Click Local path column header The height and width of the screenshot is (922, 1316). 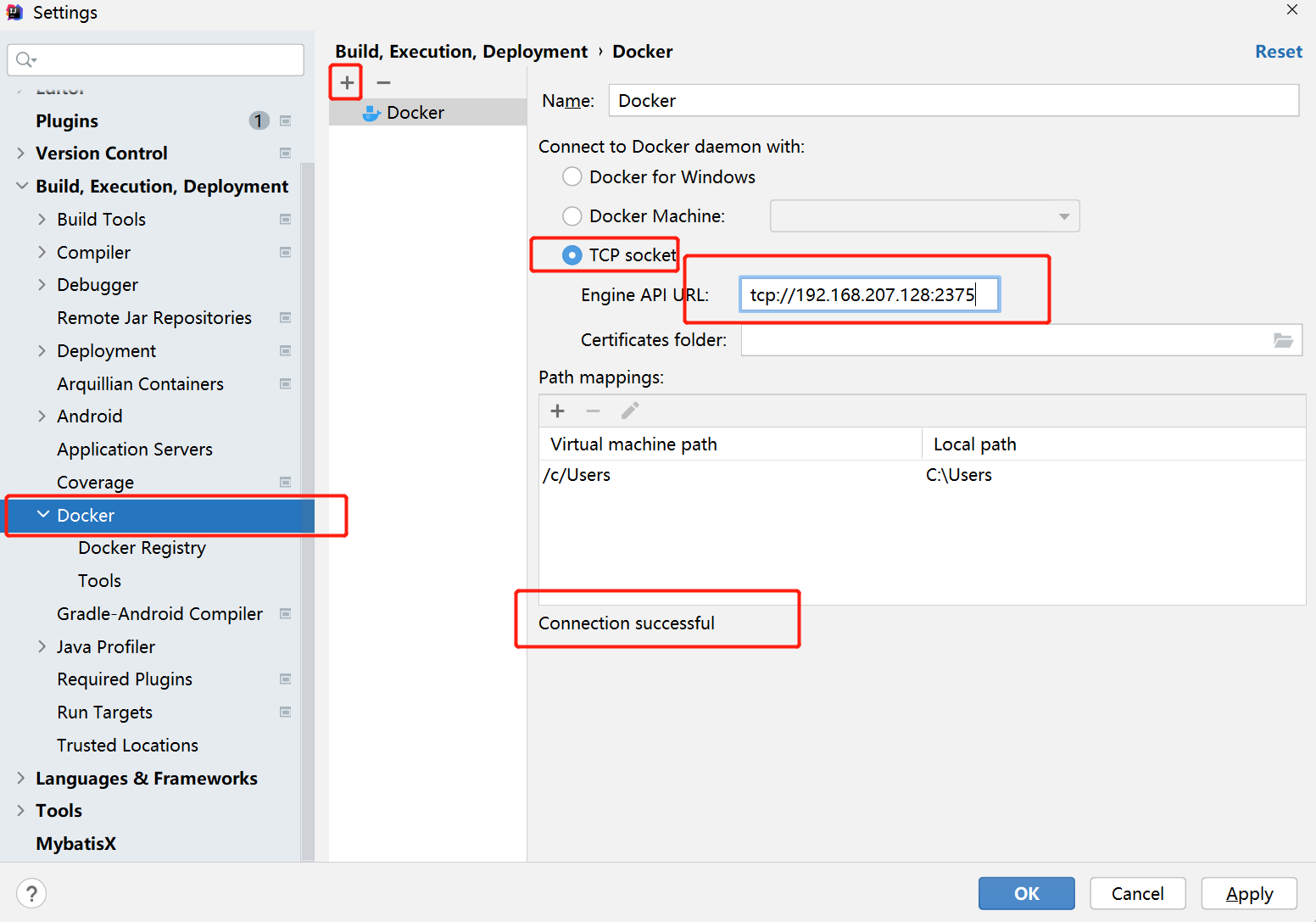1114,444
